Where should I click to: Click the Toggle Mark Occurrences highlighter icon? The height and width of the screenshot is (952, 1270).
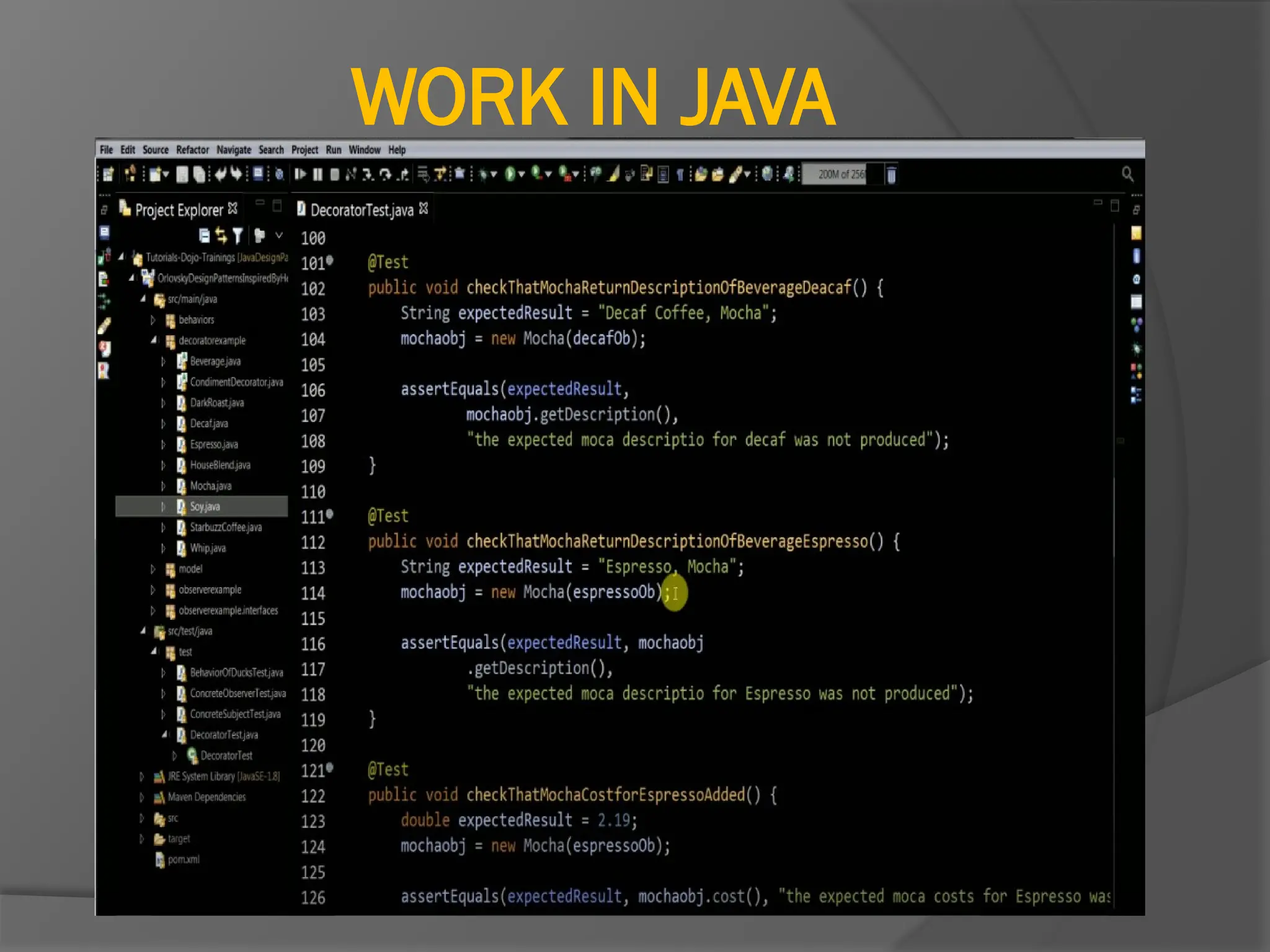(x=613, y=174)
